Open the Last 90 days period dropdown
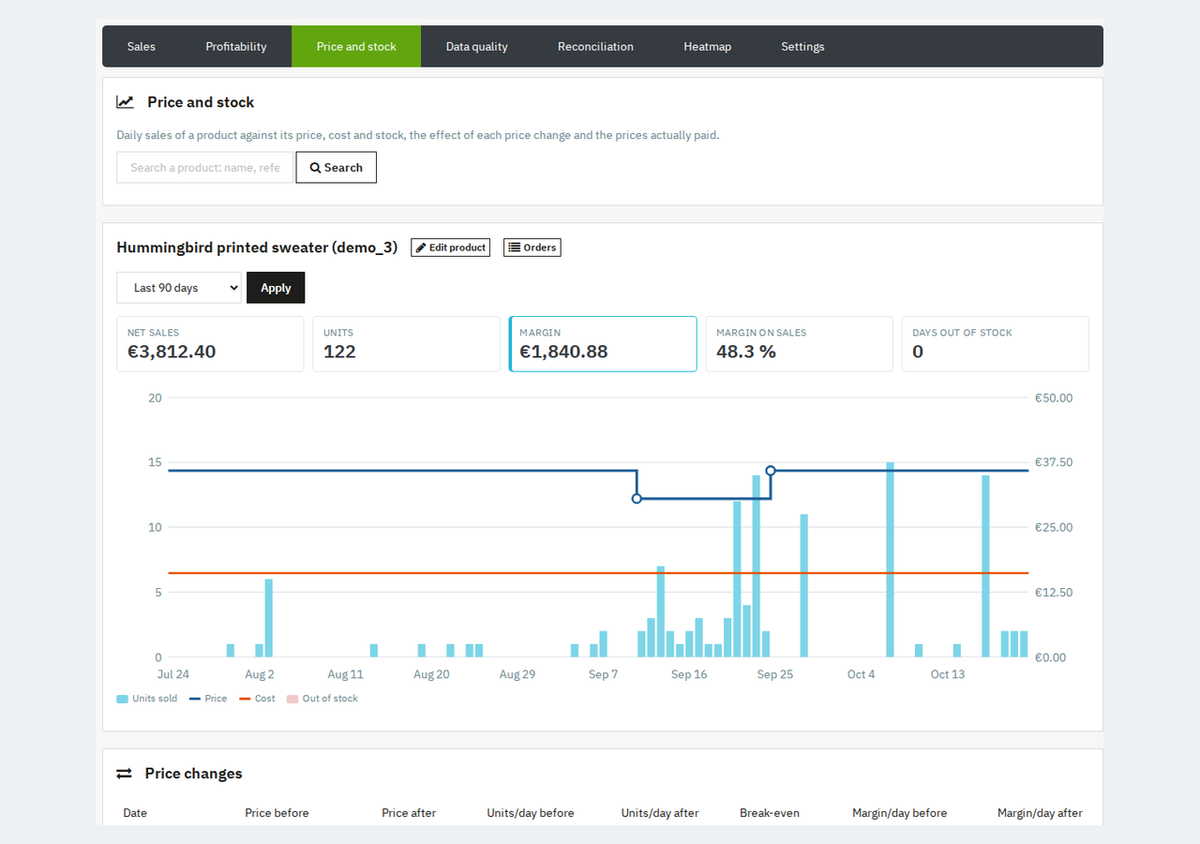The width and height of the screenshot is (1200, 844). (x=179, y=288)
